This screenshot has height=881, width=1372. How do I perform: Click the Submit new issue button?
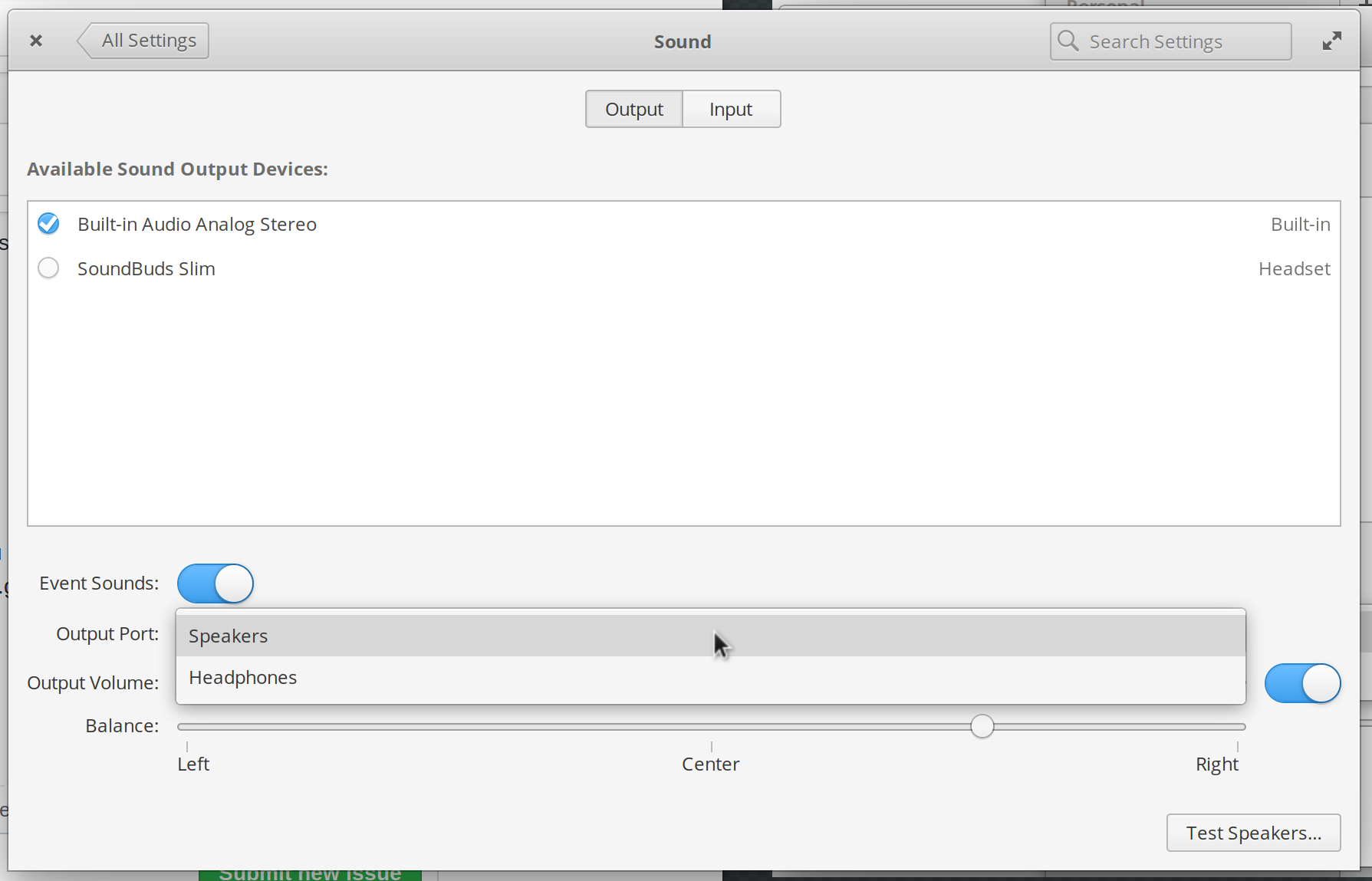[x=310, y=873]
